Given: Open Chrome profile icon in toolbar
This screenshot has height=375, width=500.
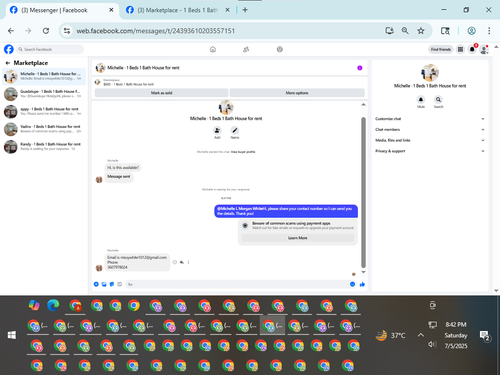Looking at the screenshot, I should [x=471, y=31].
